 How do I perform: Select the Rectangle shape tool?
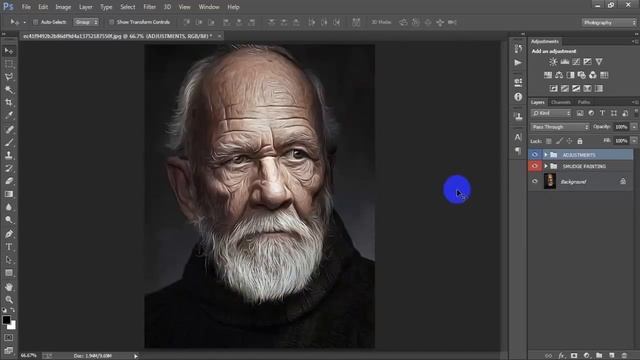point(9,273)
